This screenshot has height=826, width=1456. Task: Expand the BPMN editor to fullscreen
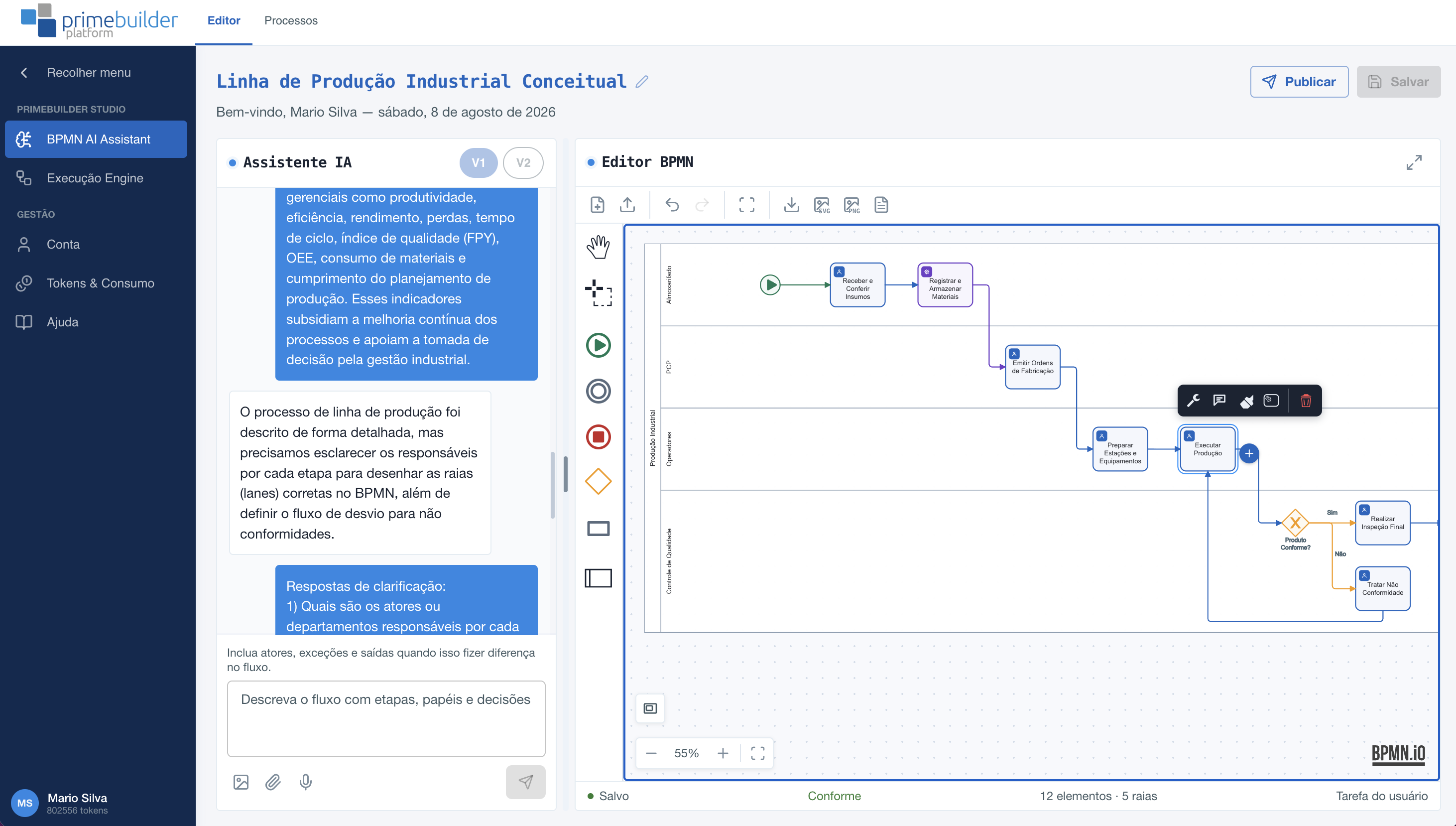pyautogui.click(x=1414, y=162)
